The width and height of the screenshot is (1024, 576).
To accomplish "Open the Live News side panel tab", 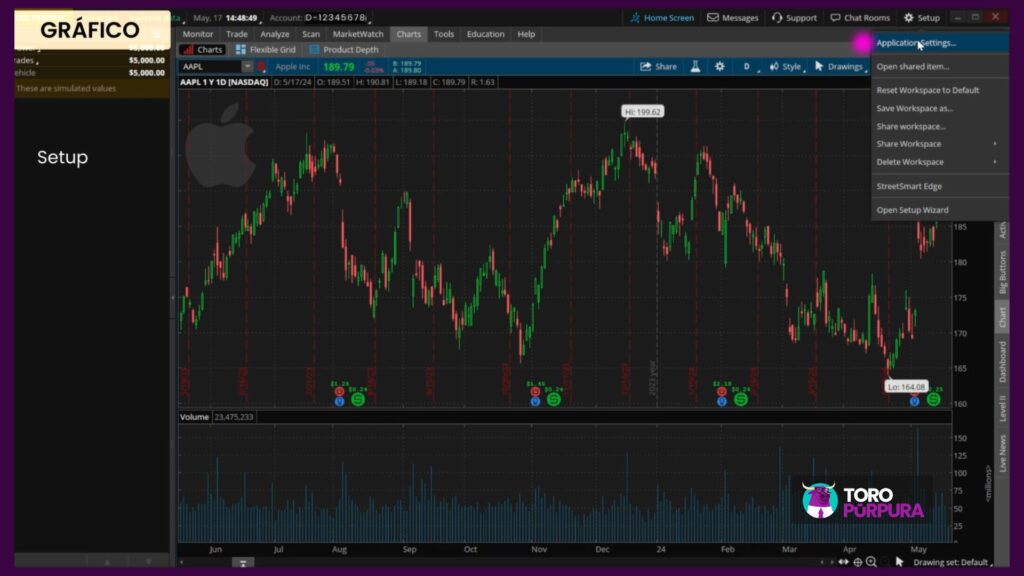I will click(x=1002, y=453).
